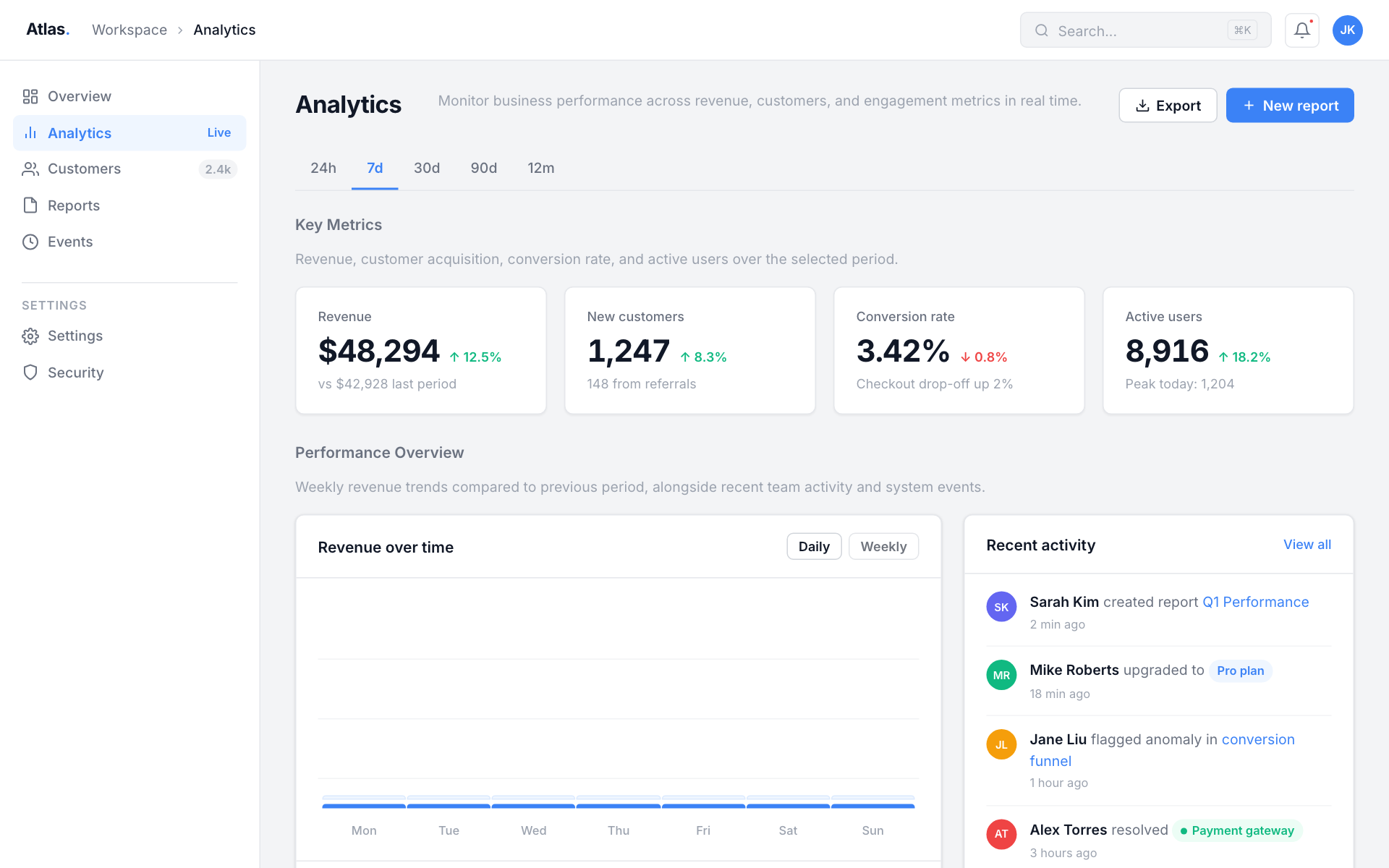Open the Q1 Performance report link

1256,602
